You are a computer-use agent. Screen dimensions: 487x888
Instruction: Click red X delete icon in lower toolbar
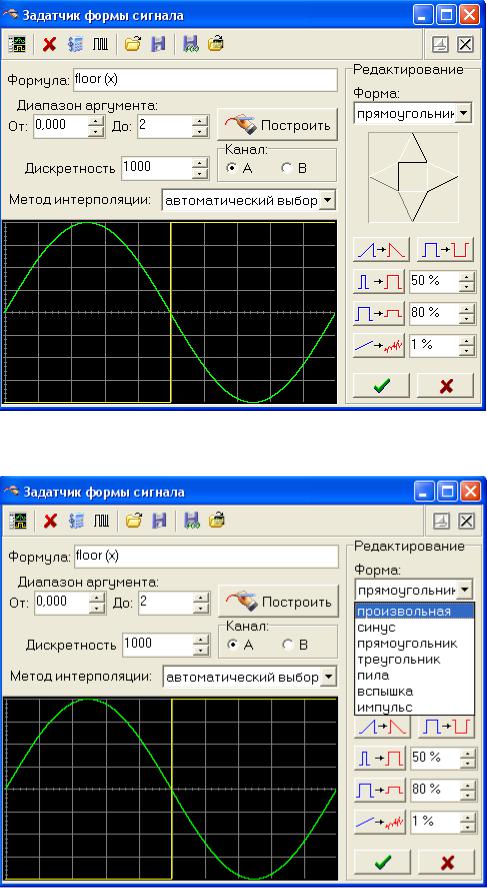[x=50, y=521]
